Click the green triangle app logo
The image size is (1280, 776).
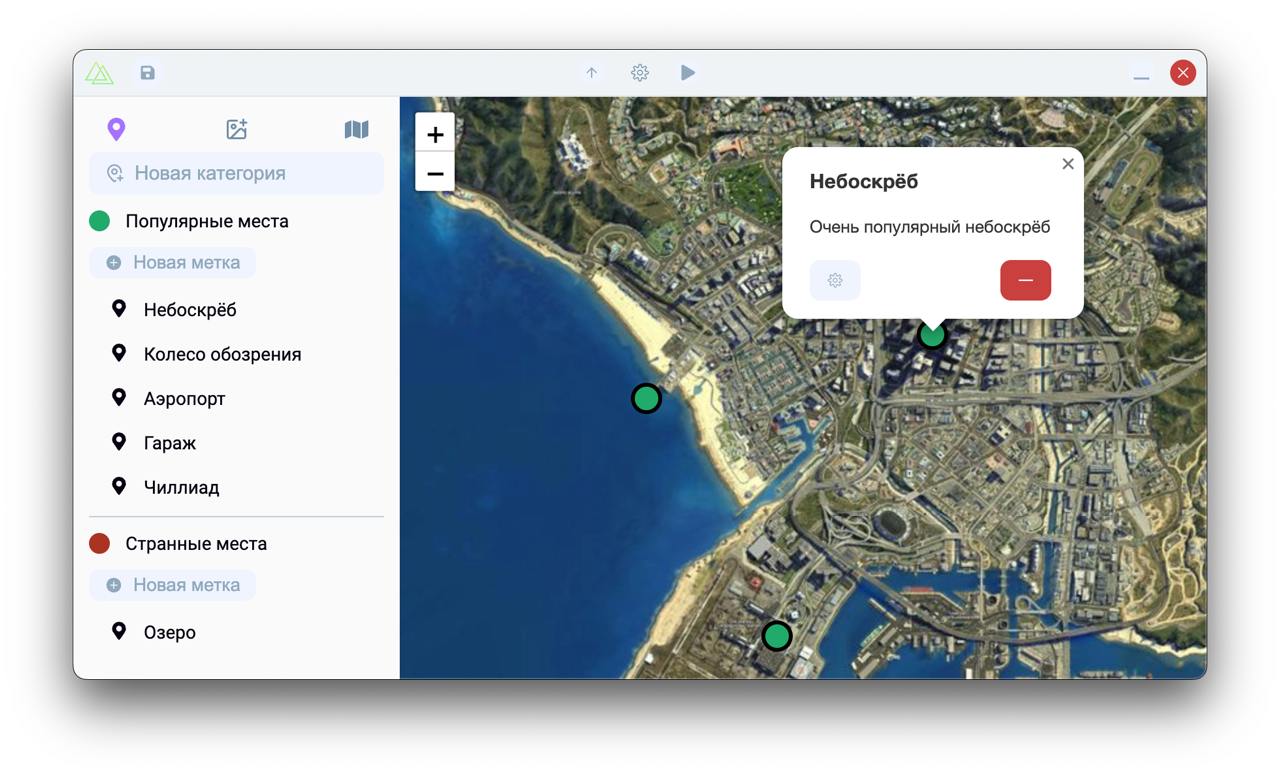(99, 73)
